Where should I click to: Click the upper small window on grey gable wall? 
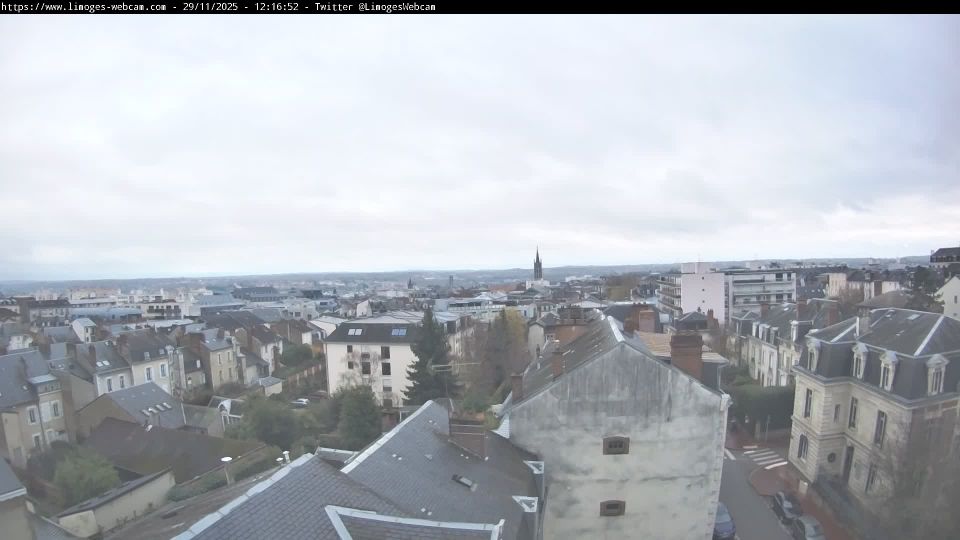pyautogui.click(x=615, y=445)
